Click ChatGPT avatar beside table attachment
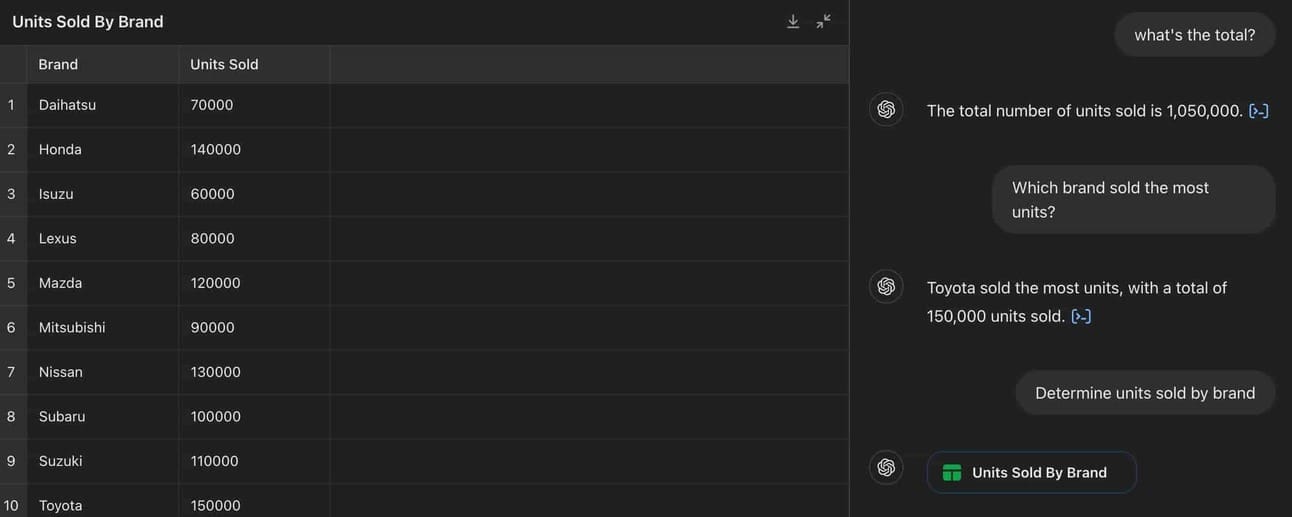The height and width of the screenshot is (517, 1292). pos(886,468)
